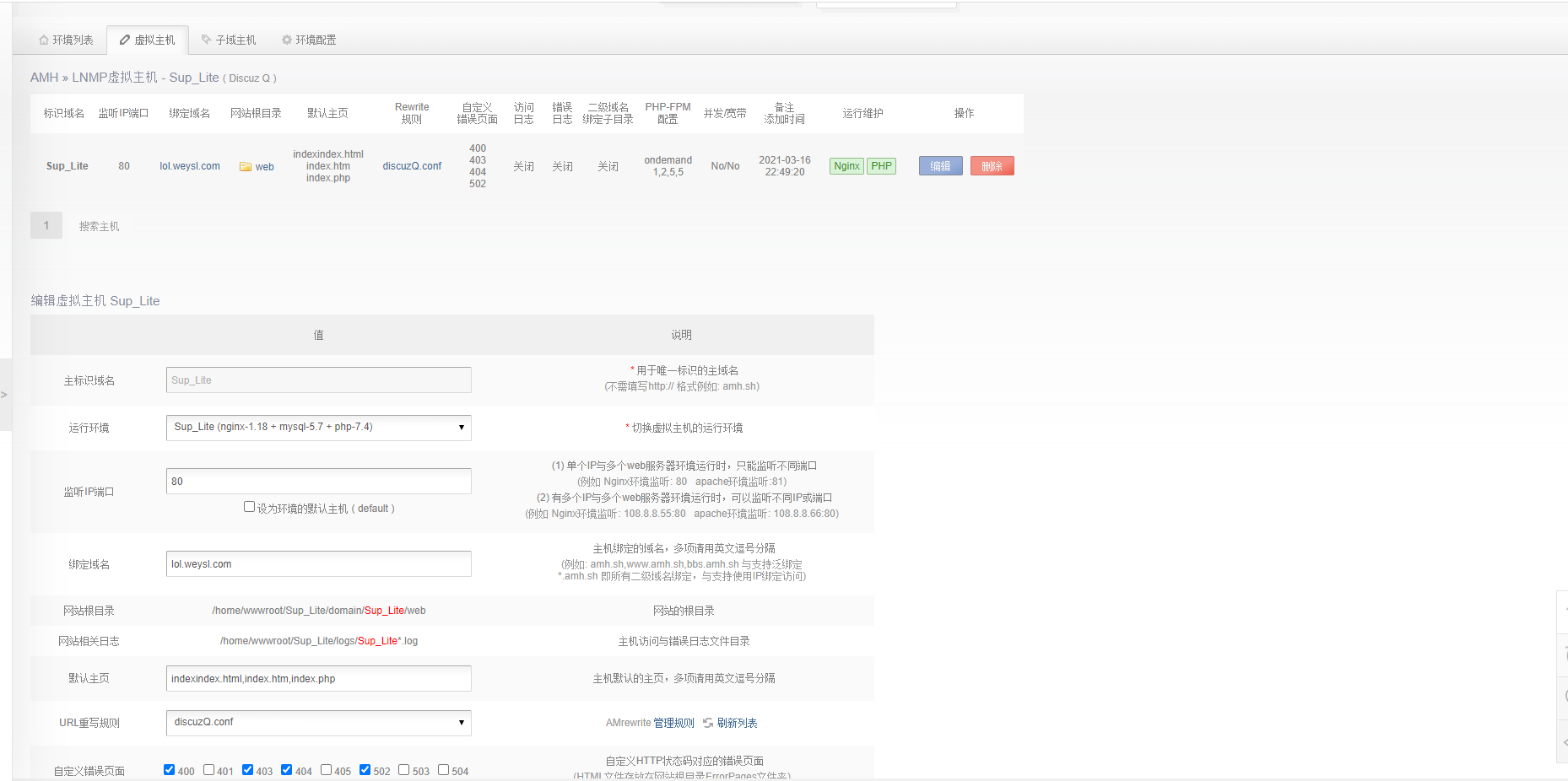Uncheck the 400 error page checkbox

point(170,769)
